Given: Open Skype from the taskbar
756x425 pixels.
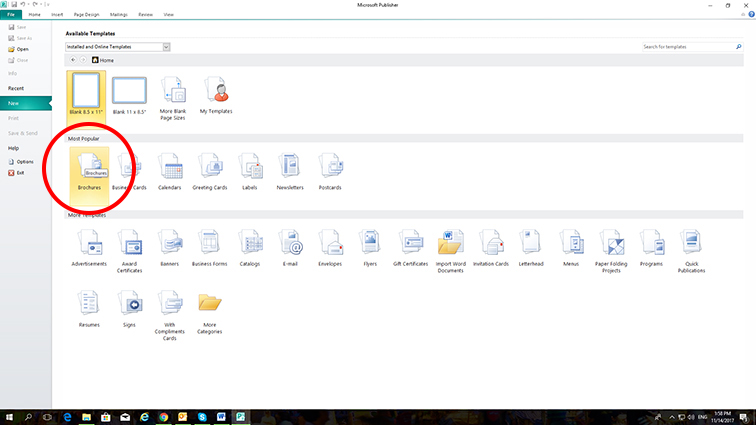Looking at the screenshot, I should (202, 417).
